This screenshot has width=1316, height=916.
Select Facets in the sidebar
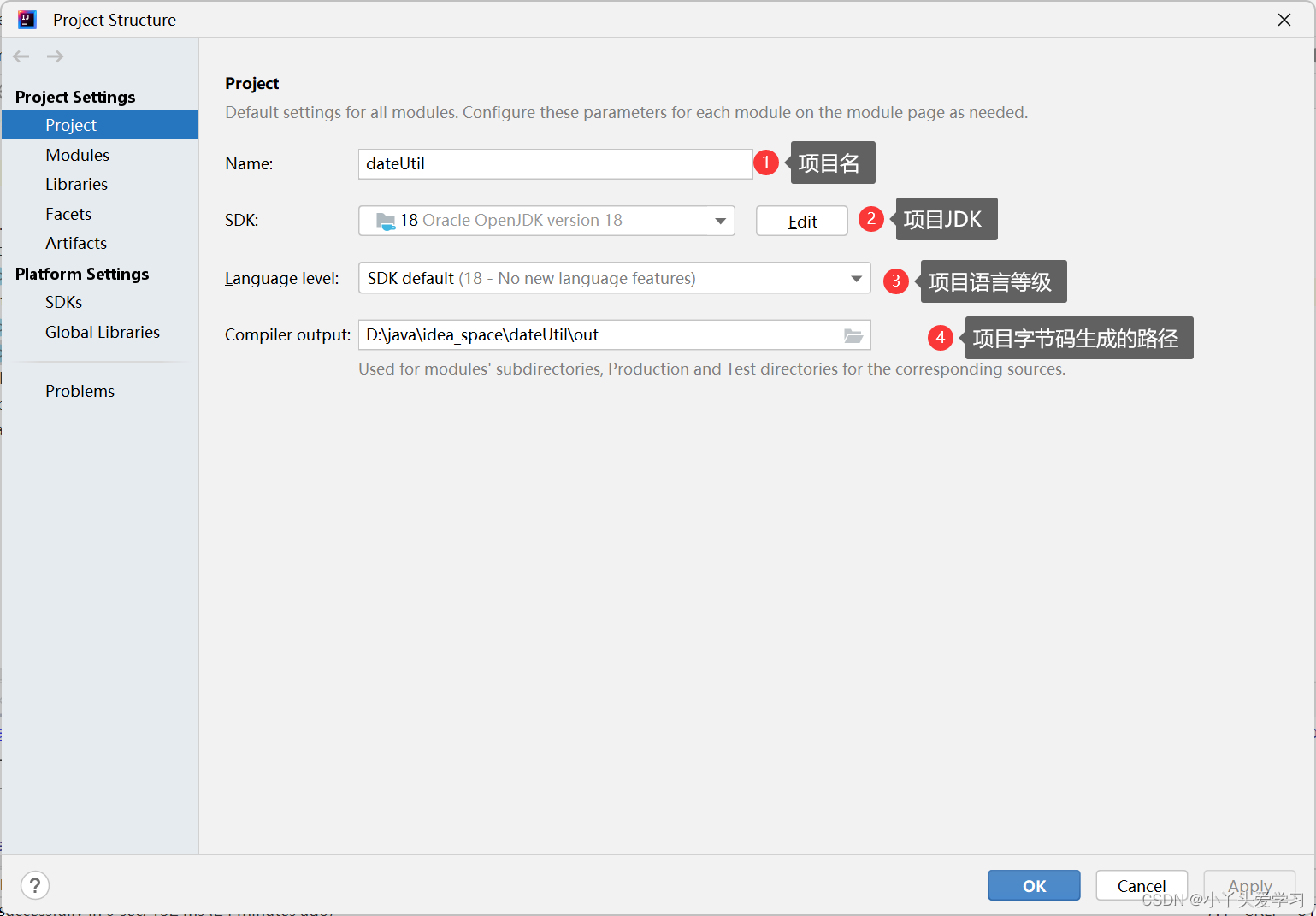click(68, 214)
